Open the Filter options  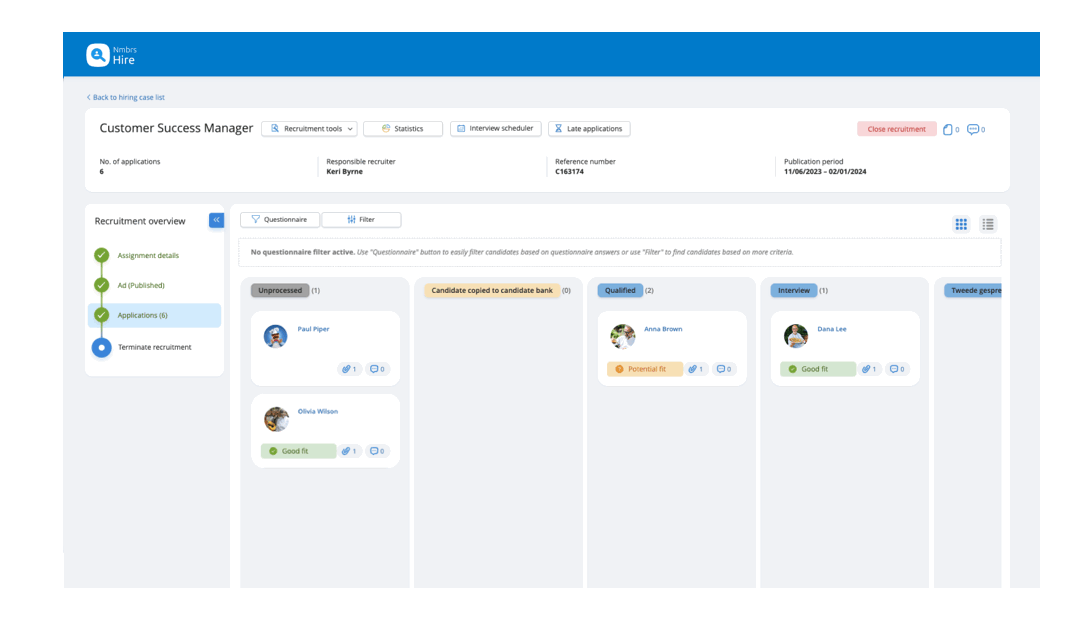pyautogui.click(x=361, y=220)
